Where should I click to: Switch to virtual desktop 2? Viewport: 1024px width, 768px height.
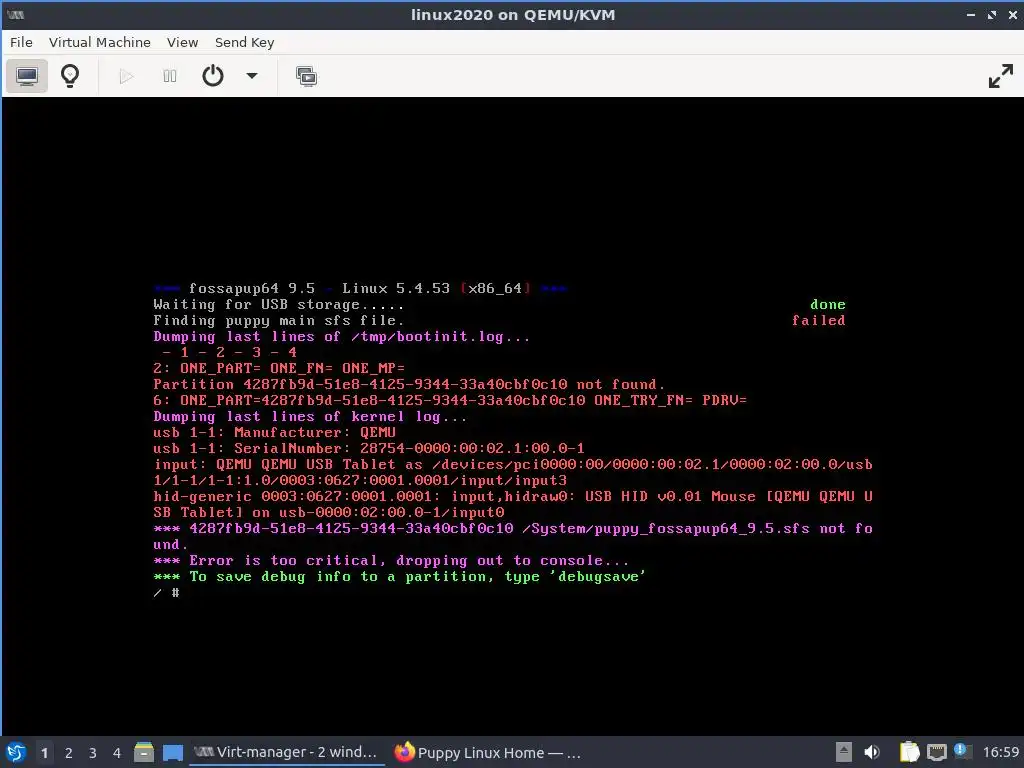click(x=69, y=753)
